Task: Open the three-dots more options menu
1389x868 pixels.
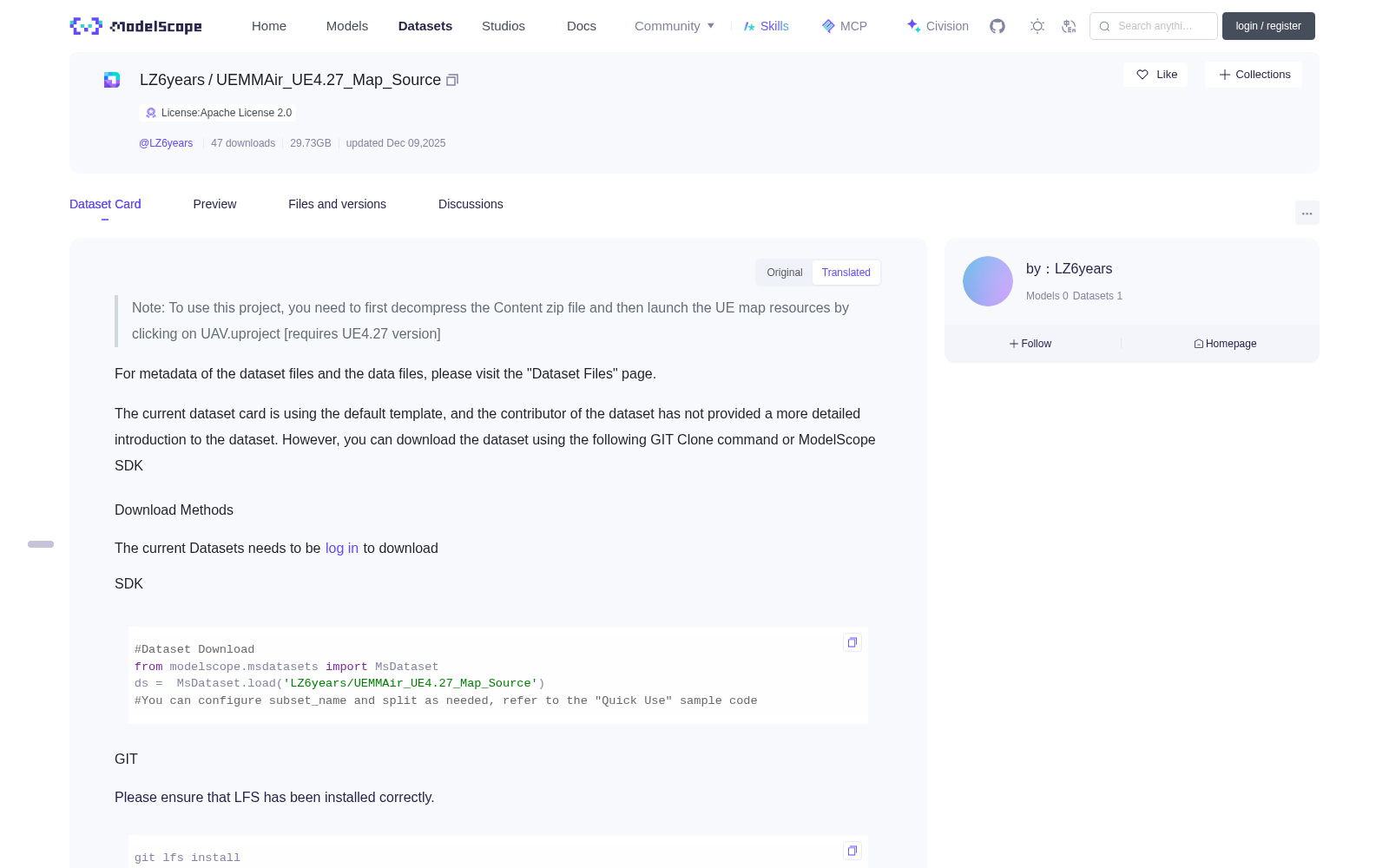Action: pyautogui.click(x=1307, y=213)
